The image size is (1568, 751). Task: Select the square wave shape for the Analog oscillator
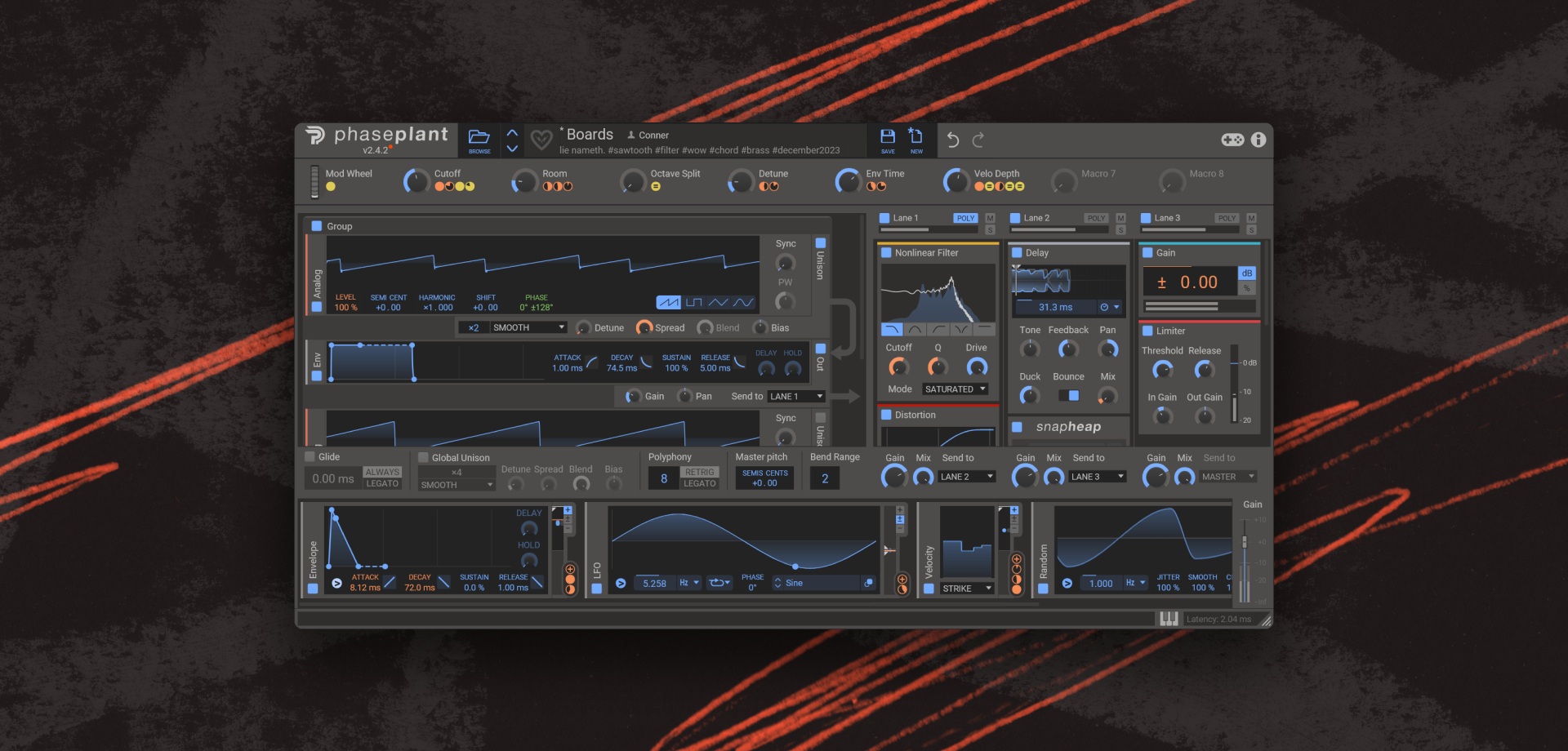coord(695,301)
